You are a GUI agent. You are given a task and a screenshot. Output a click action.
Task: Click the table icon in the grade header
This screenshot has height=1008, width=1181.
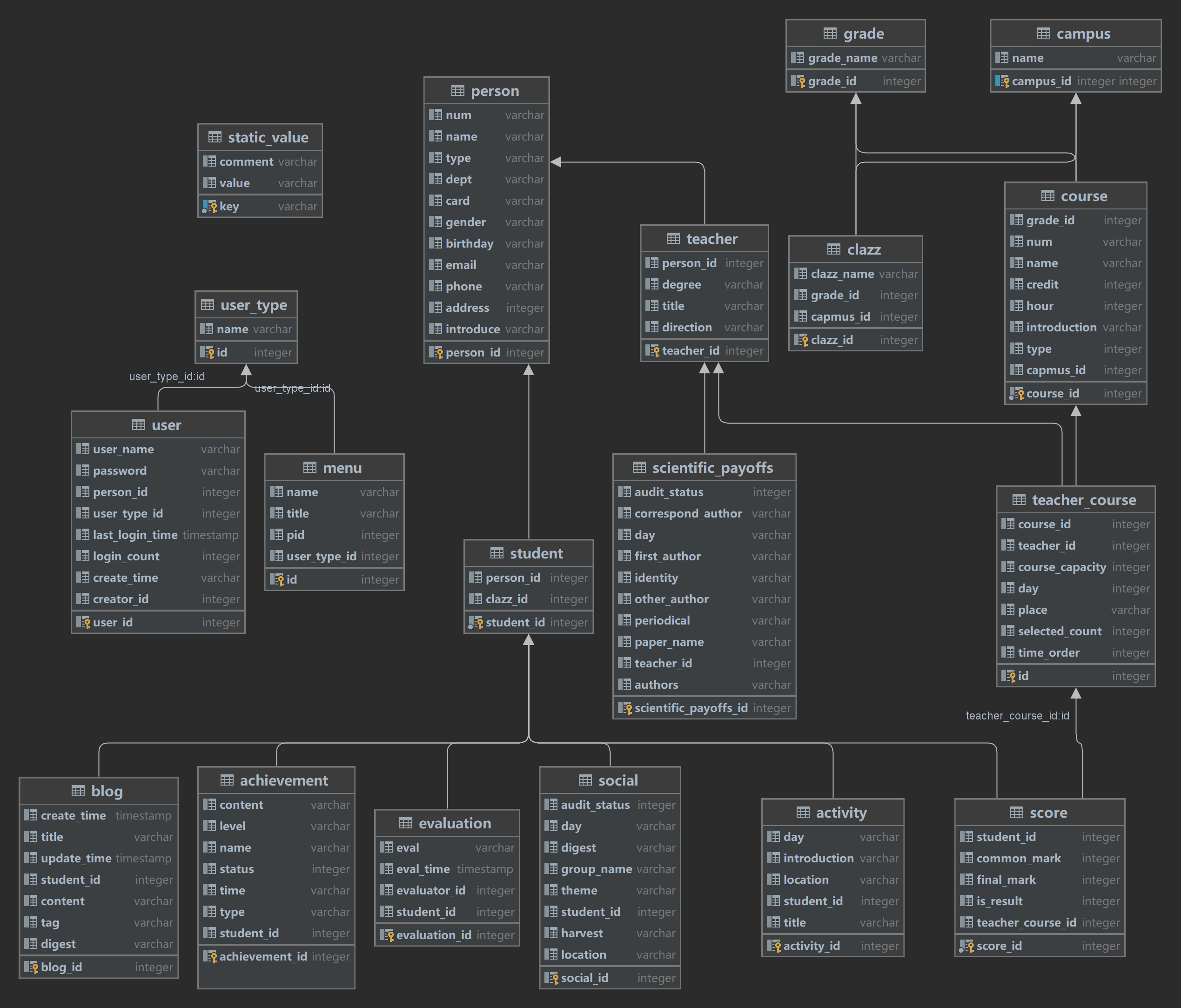click(831, 34)
